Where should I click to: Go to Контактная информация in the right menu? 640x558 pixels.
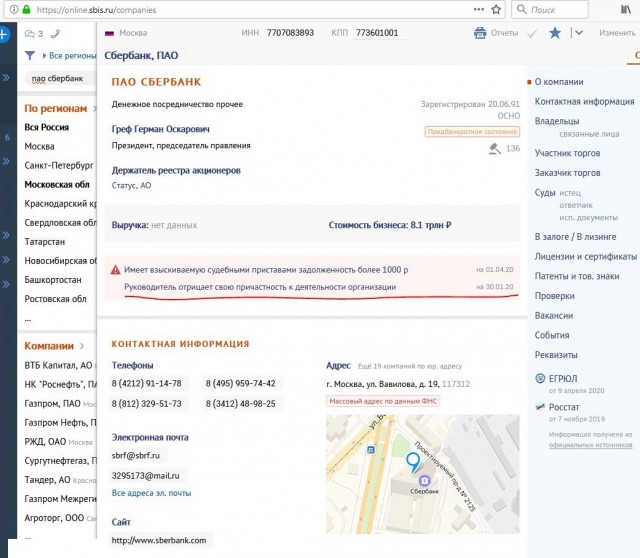pos(584,101)
